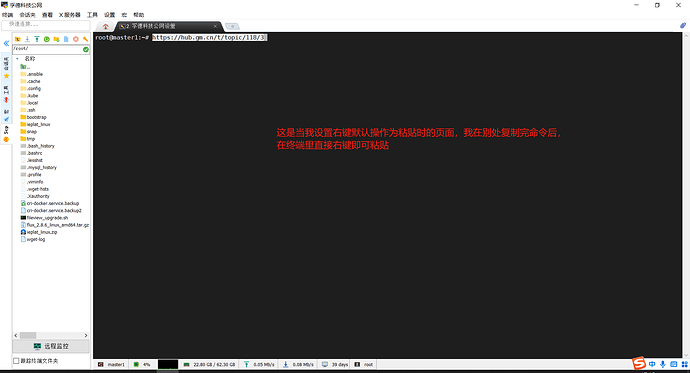Viewport: 690px width, 373px height.
Task: Toggle the 跟踪终端文件夹 checkbox
Action: click(16, 361)
